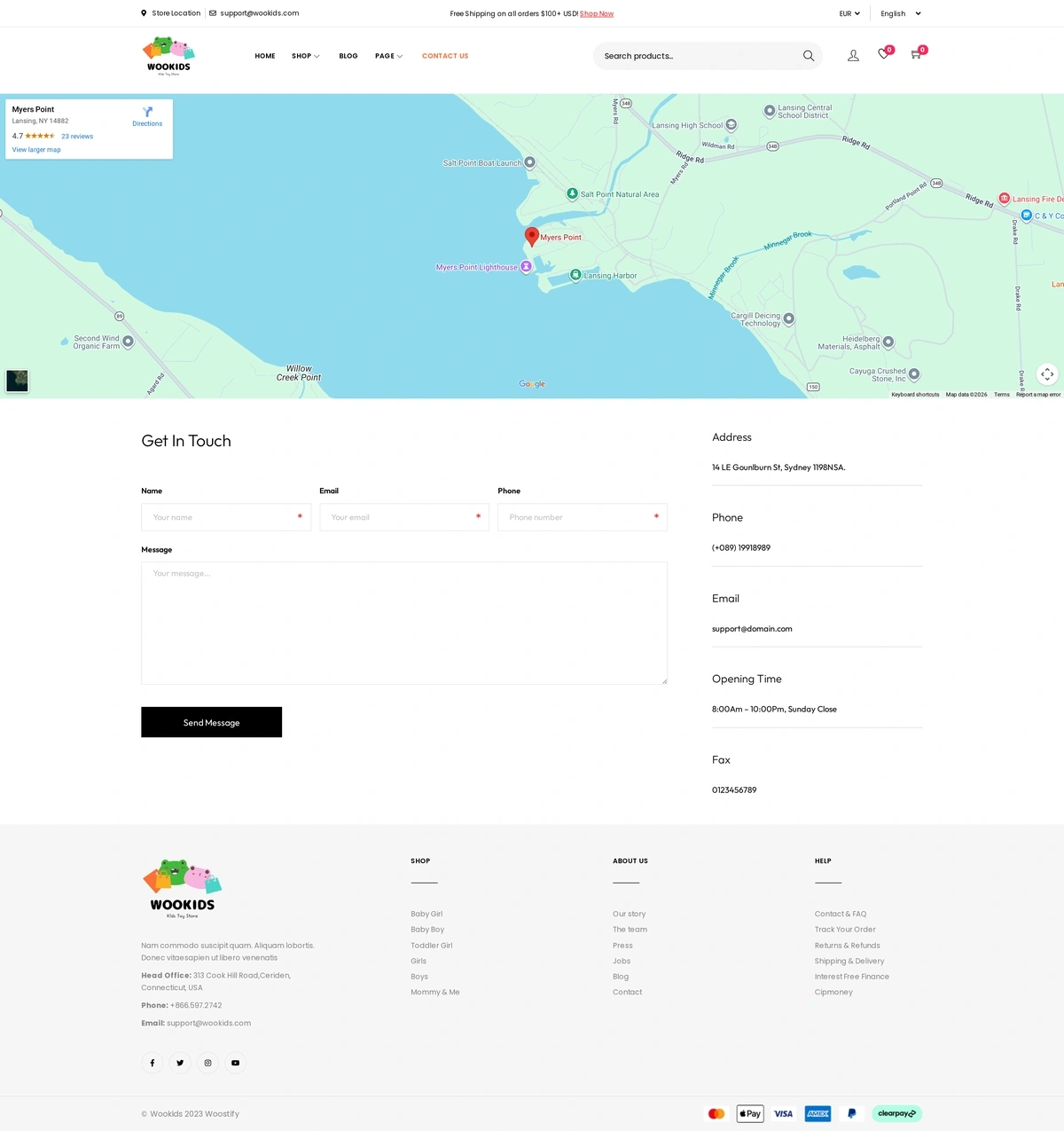This screenshot has height=1131, width=1064.
Task: Click the Your name input field
Action: [225, 517]
